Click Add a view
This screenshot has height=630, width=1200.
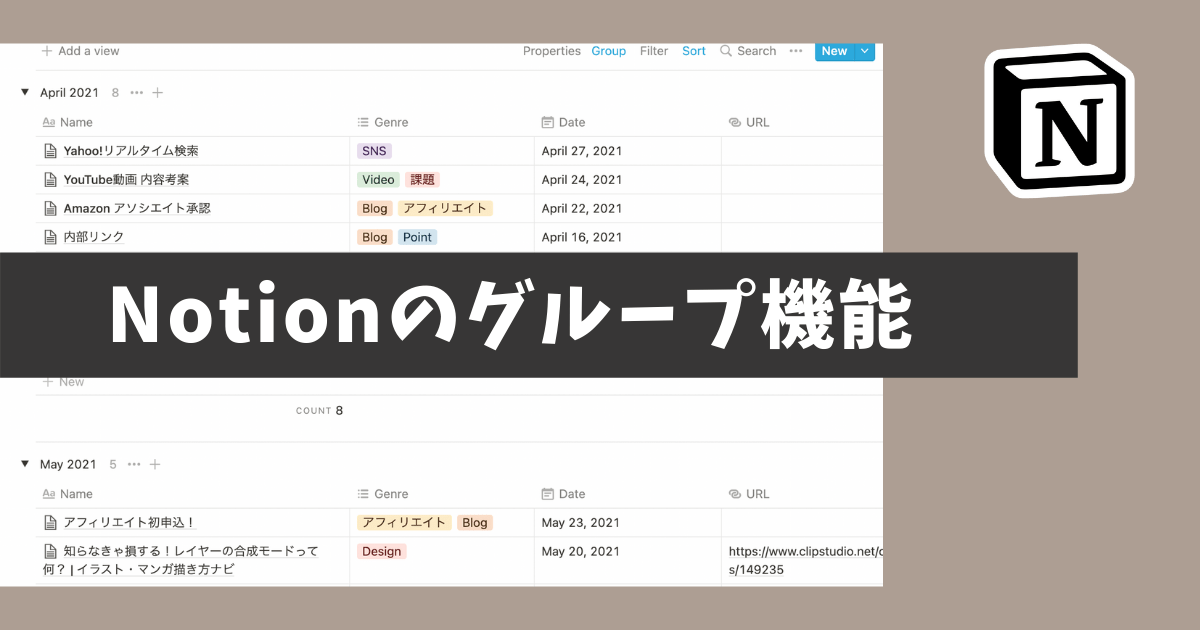click(x=80, y=51)
